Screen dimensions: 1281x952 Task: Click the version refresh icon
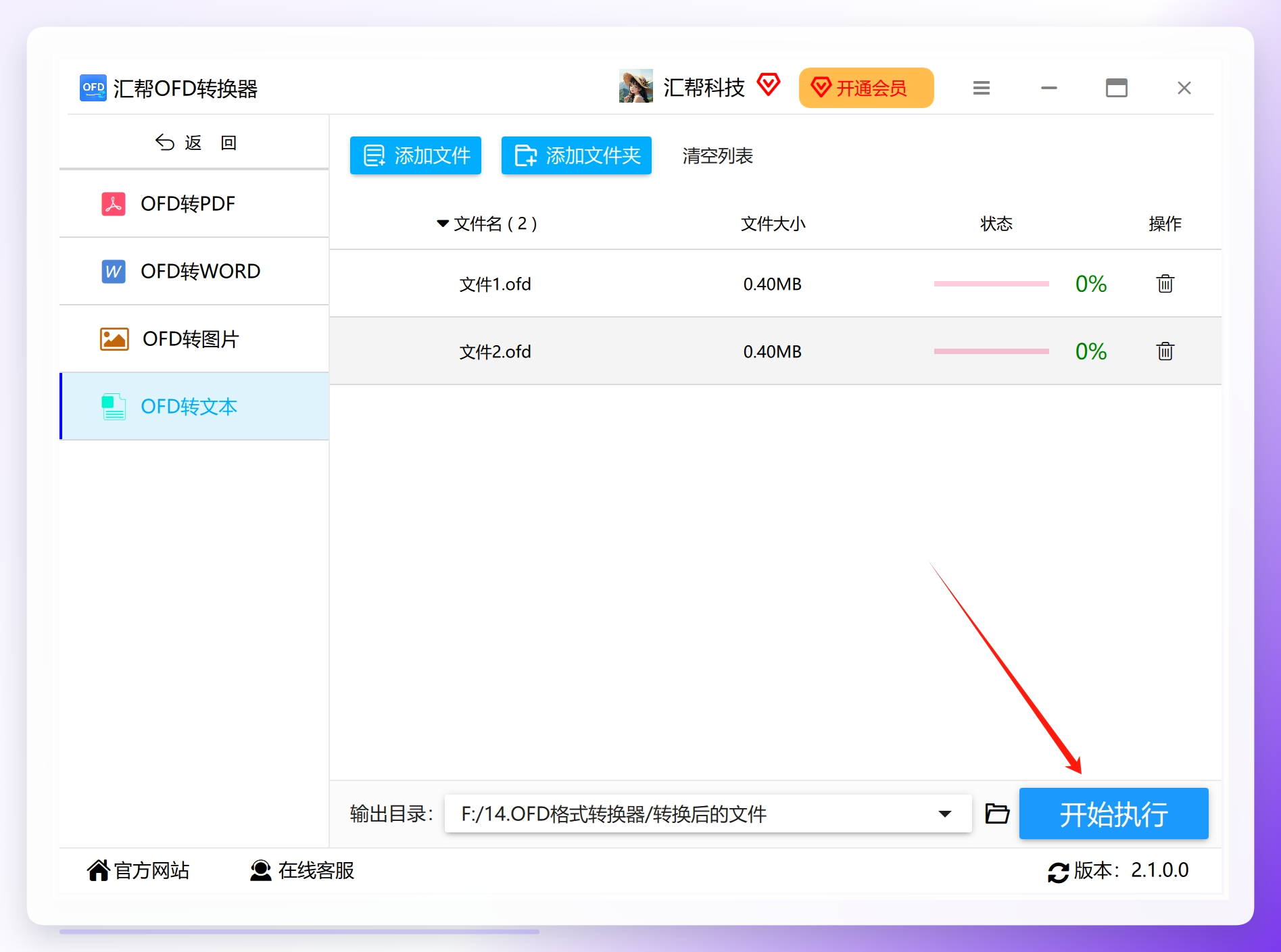pyautogui.click(x=1058, y=872)
